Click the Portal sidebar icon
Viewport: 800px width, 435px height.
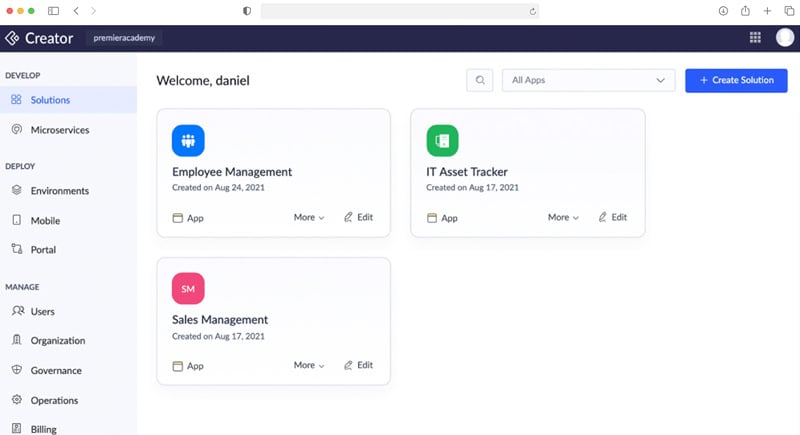(17, 249)
